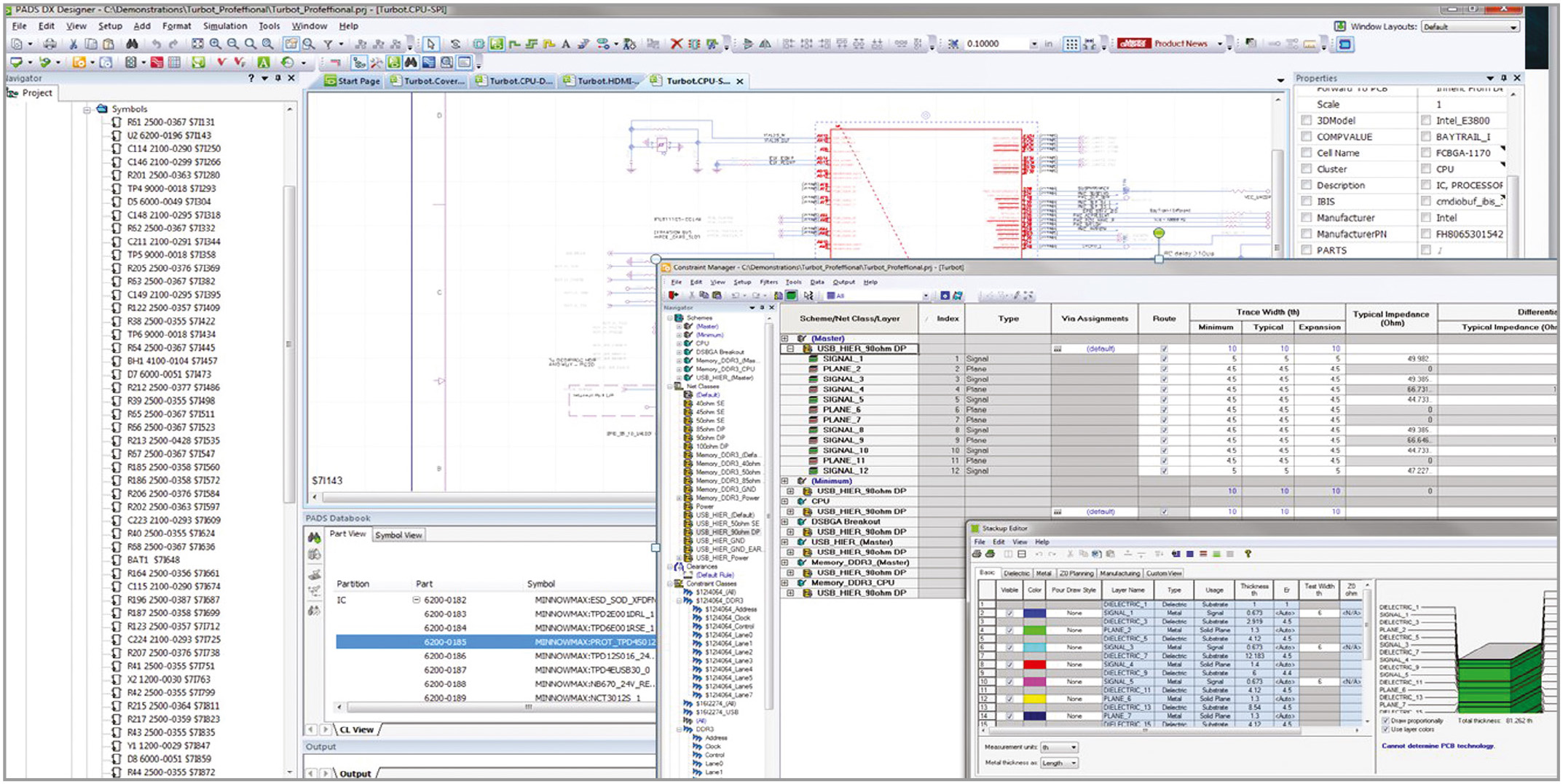
Task: Click the Print icon in main toolbar
Action: click(50, 44)
